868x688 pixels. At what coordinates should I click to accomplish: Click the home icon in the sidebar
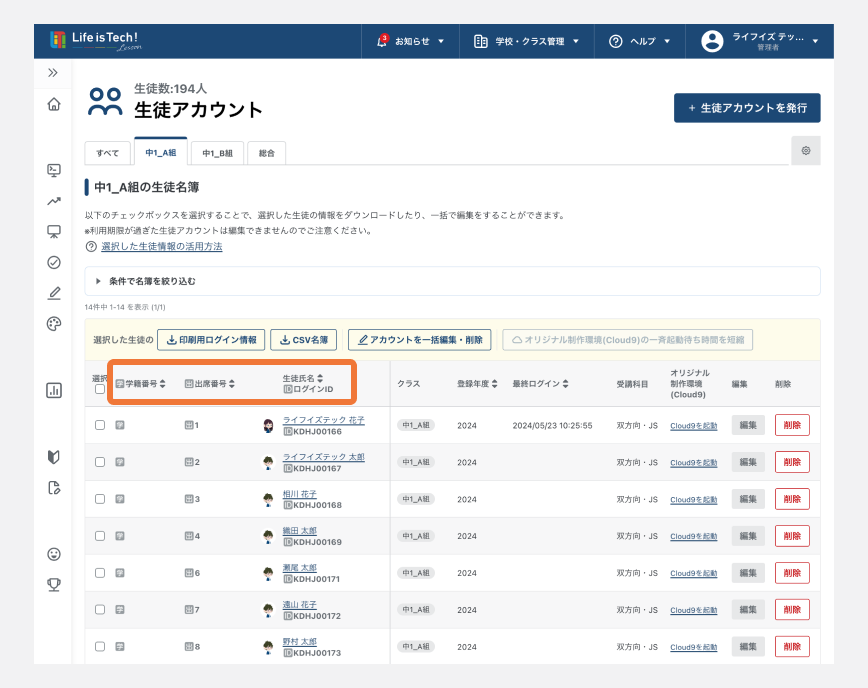(x=54, y=104)
